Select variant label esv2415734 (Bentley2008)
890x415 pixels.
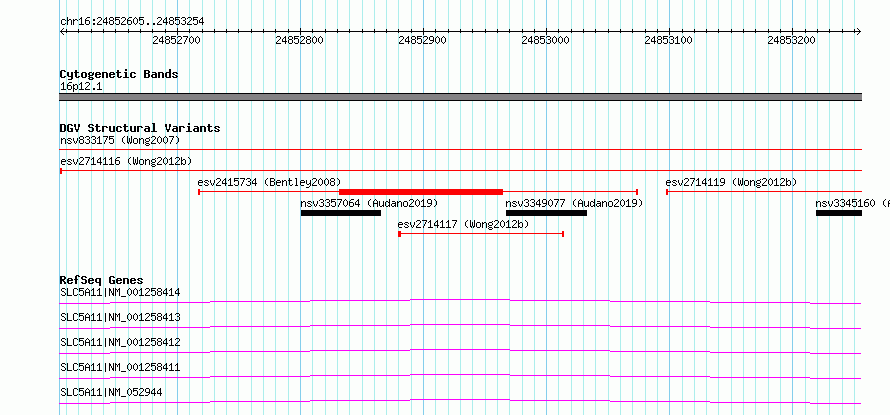tap(269, 182)
